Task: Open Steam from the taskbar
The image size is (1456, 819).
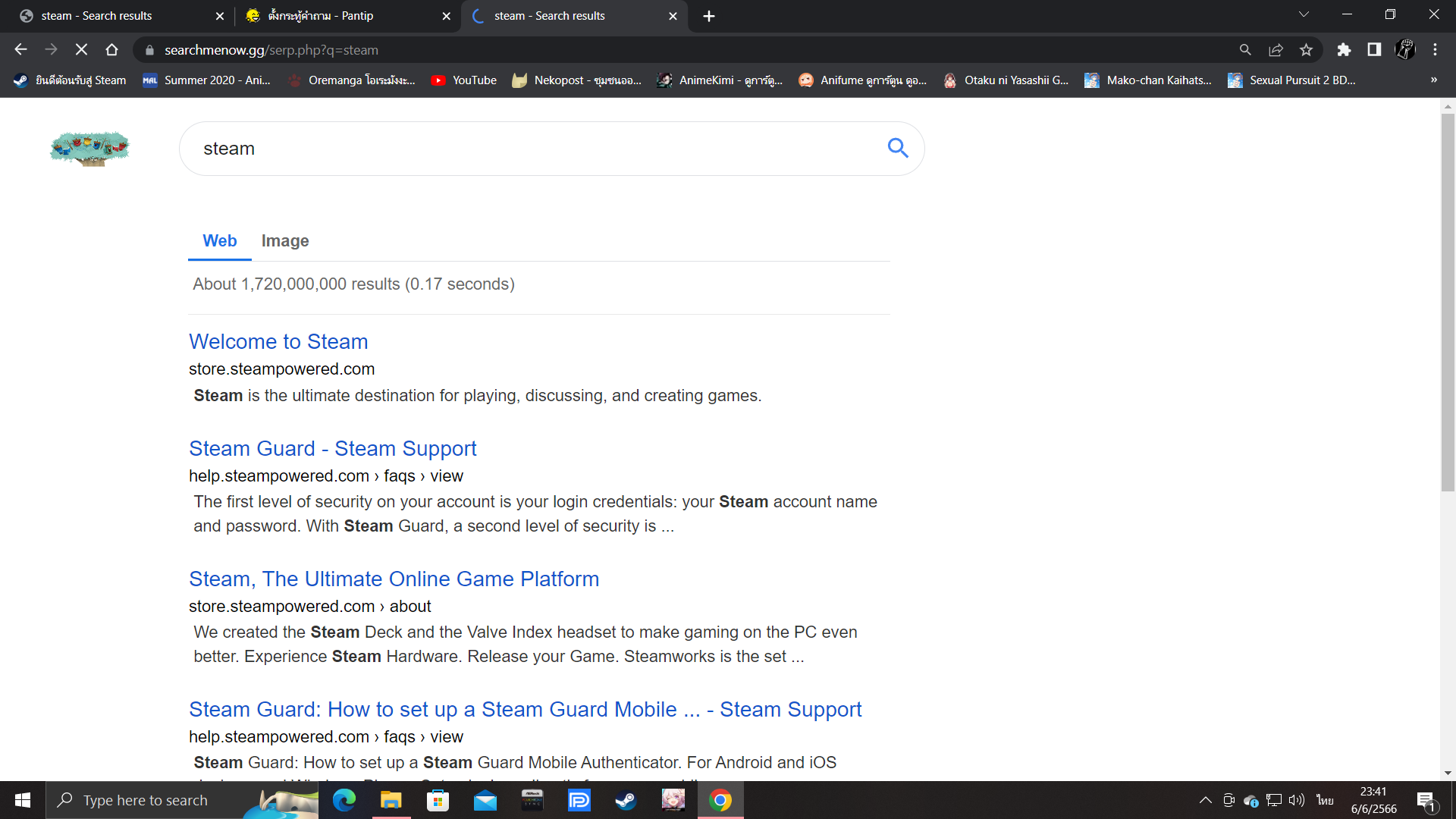Action: tap(626, 800)
